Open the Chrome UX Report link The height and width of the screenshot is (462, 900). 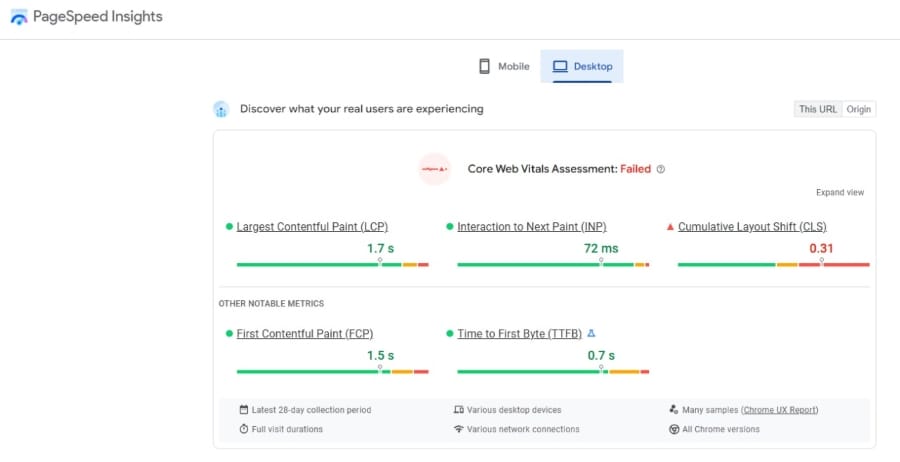coord(780,410)
